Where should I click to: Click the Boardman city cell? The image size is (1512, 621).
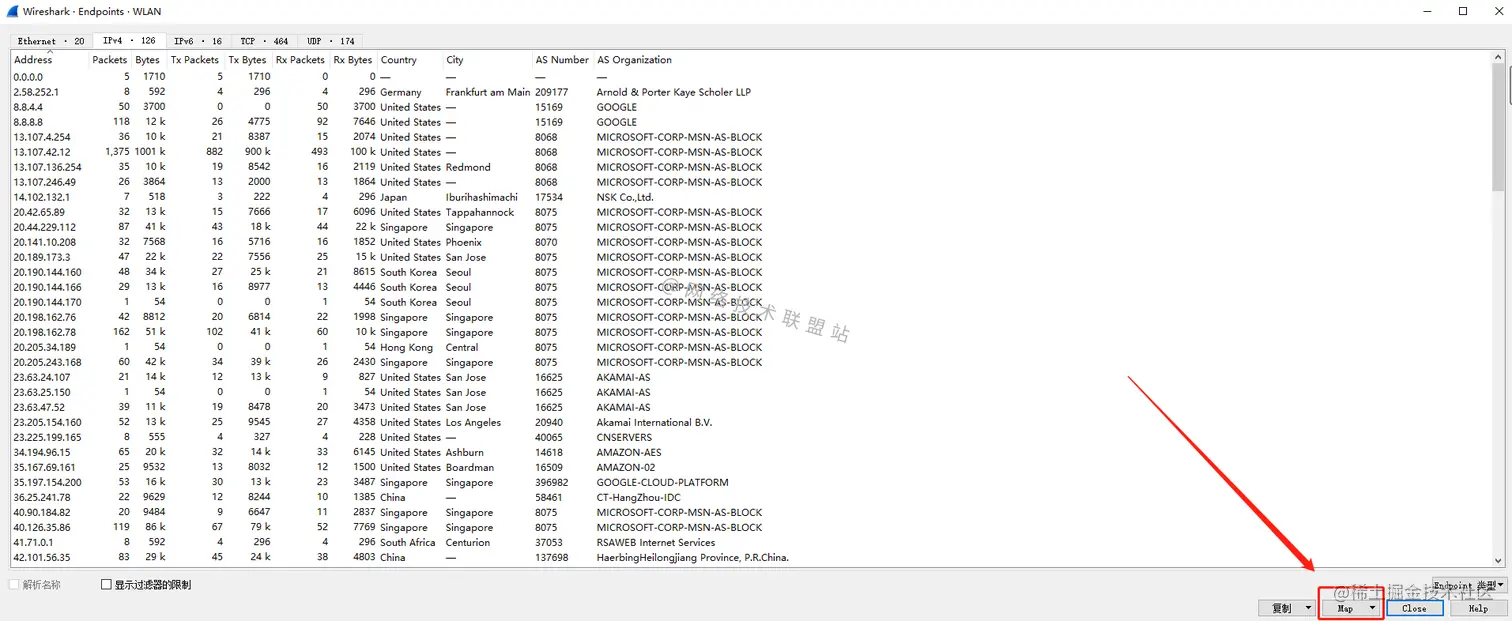click(469, 467)
